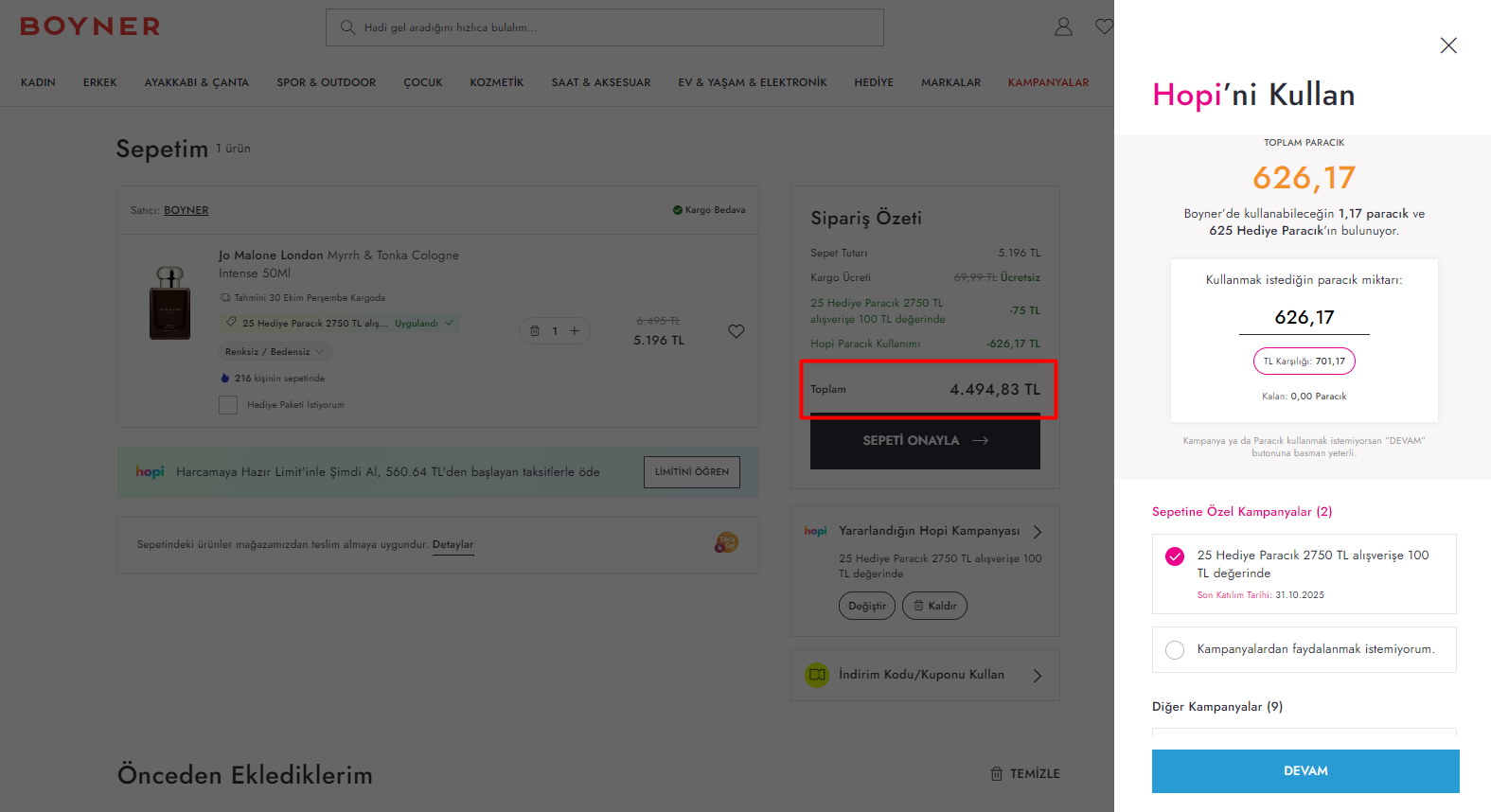Open favorites via header heart icon
This screenshot has height=812, width=1491.
1104,27
